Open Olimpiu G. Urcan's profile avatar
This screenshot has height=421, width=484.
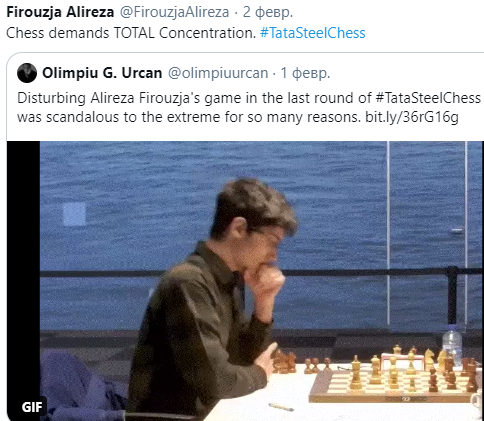27,73
